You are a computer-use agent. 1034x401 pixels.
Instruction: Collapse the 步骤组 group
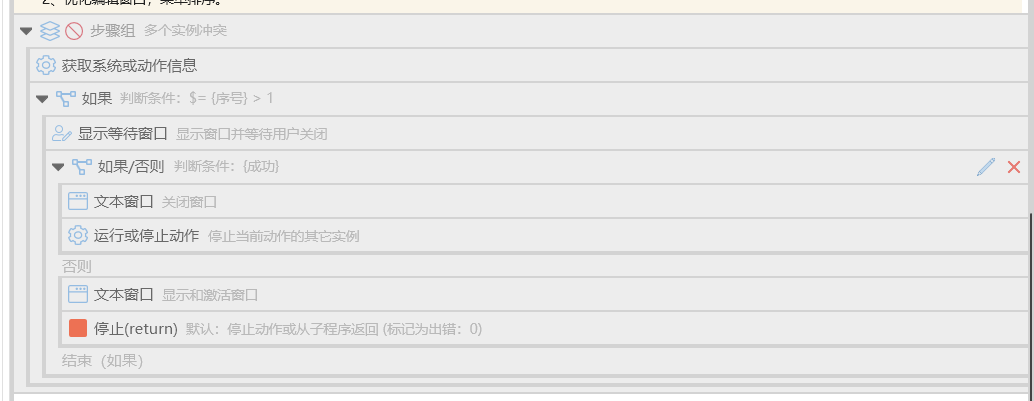point(26,31)
